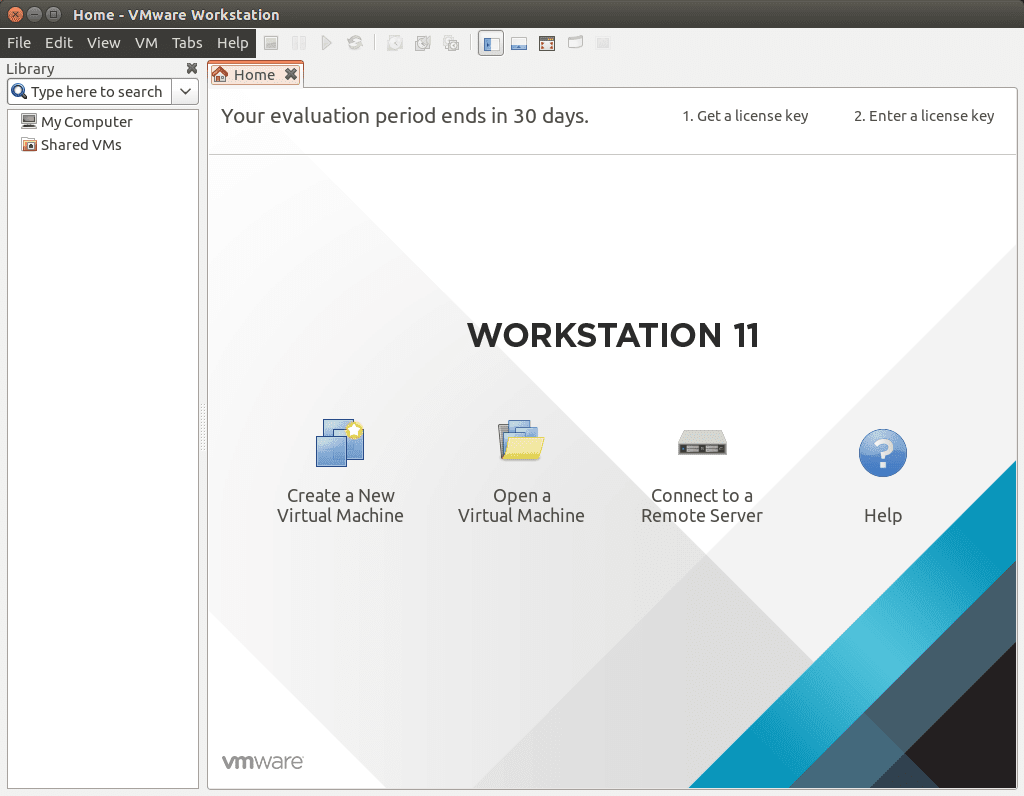Click the Create a New Virtual Machine icon
The image size is (1024, 796).
[340, 443]
